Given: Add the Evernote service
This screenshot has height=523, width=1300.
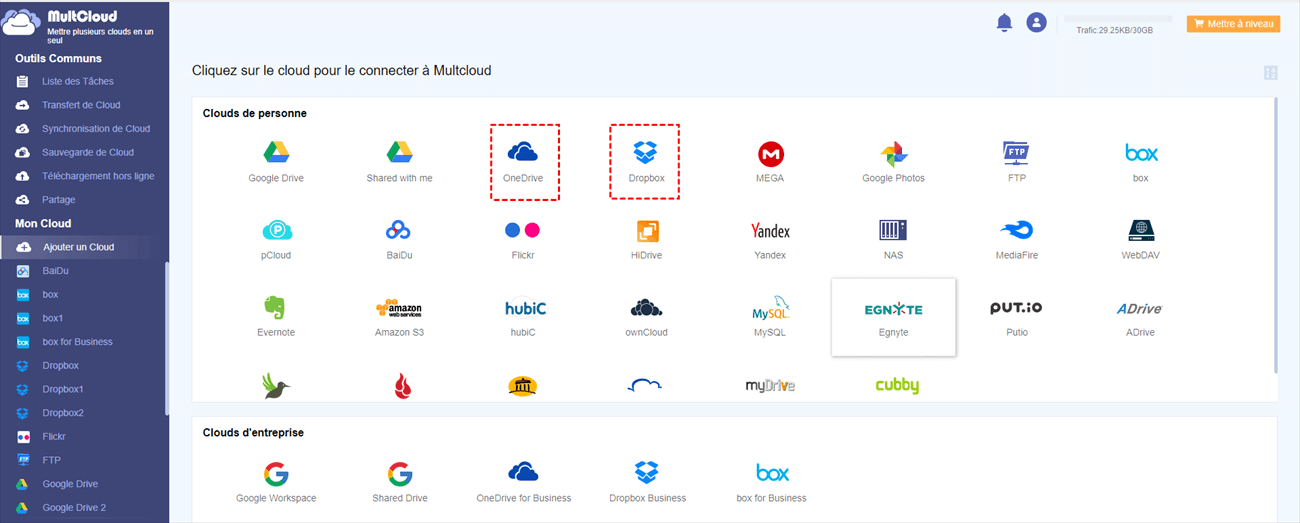Looking at the screenshot, I should click(x=276, y=316).
